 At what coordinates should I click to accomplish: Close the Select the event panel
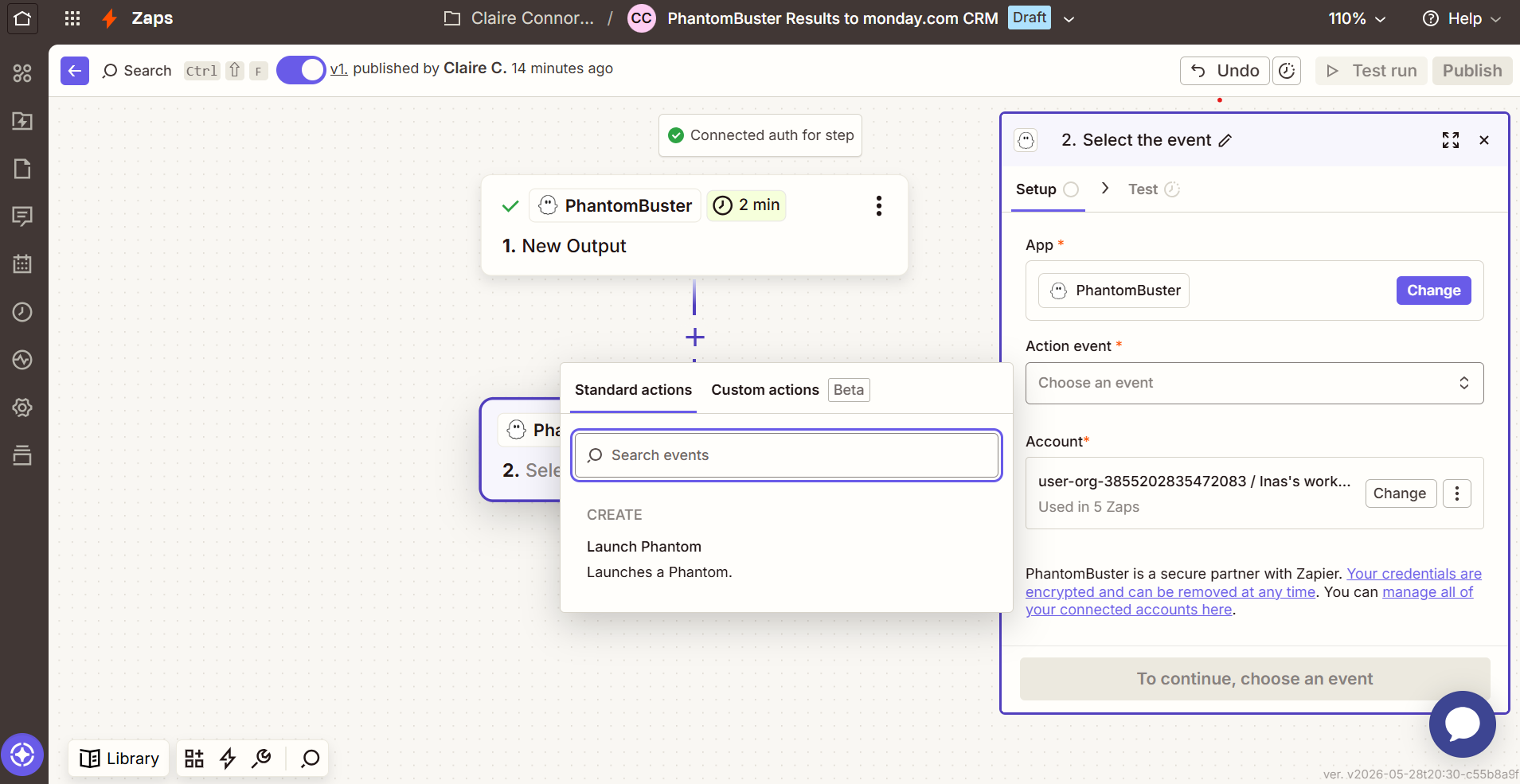(x=1484, y=140)
